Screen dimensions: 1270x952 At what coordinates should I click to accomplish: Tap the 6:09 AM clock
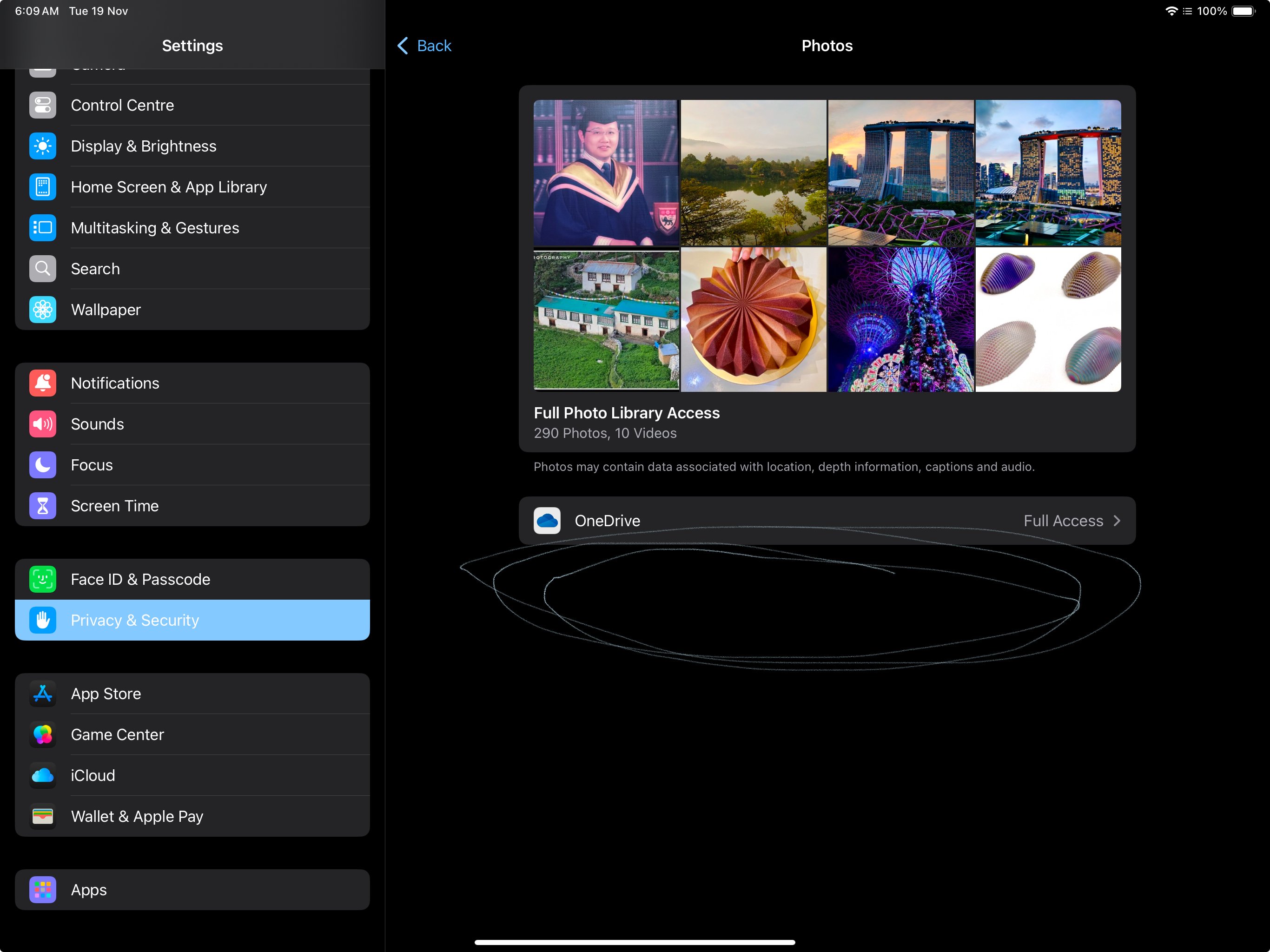[x=37, y=11]
